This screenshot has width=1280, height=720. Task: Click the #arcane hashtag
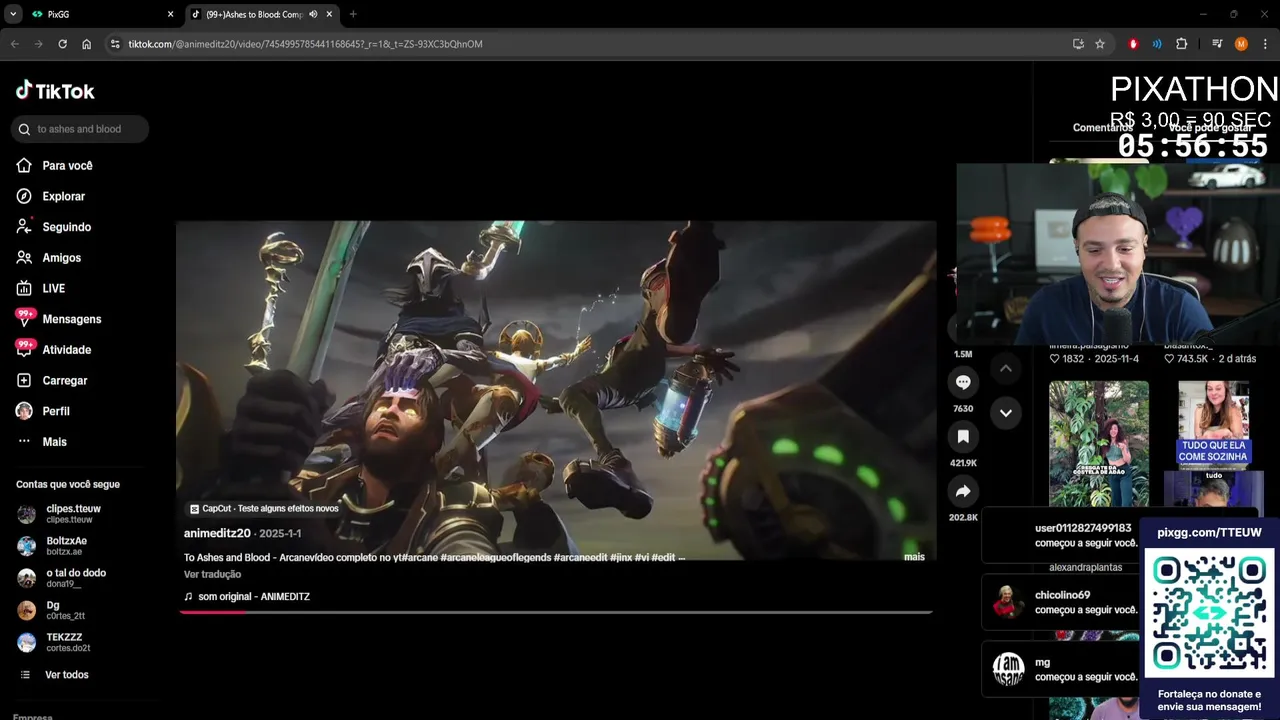(x=422, y=558)
